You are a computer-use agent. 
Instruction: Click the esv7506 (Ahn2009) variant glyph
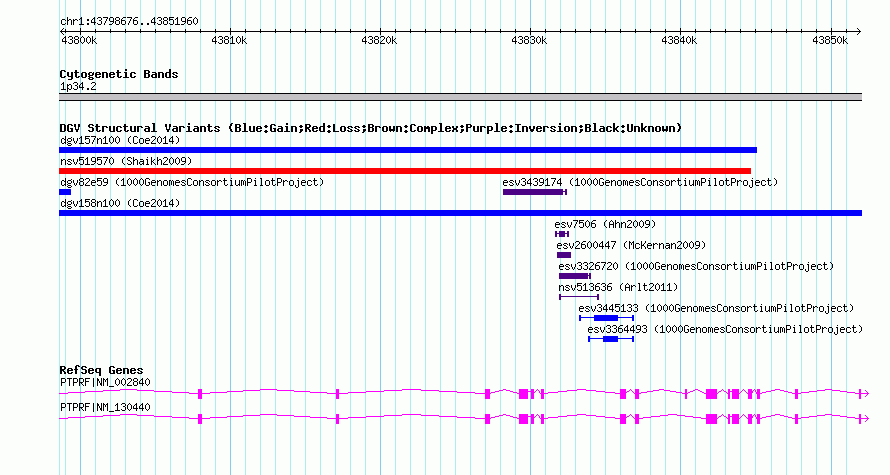coord(561,234)
